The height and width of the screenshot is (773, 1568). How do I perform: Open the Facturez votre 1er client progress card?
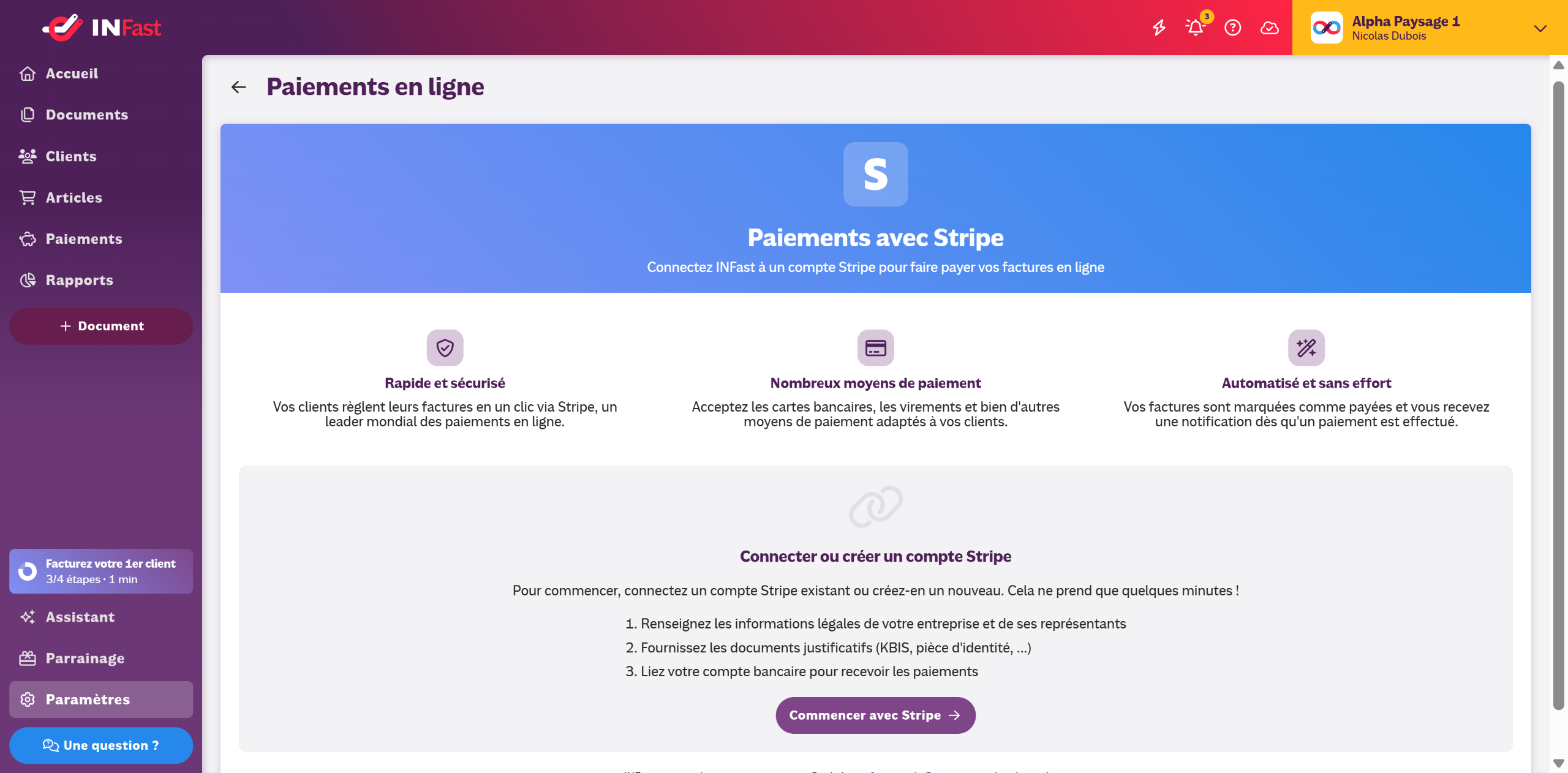tap(101, 571)
